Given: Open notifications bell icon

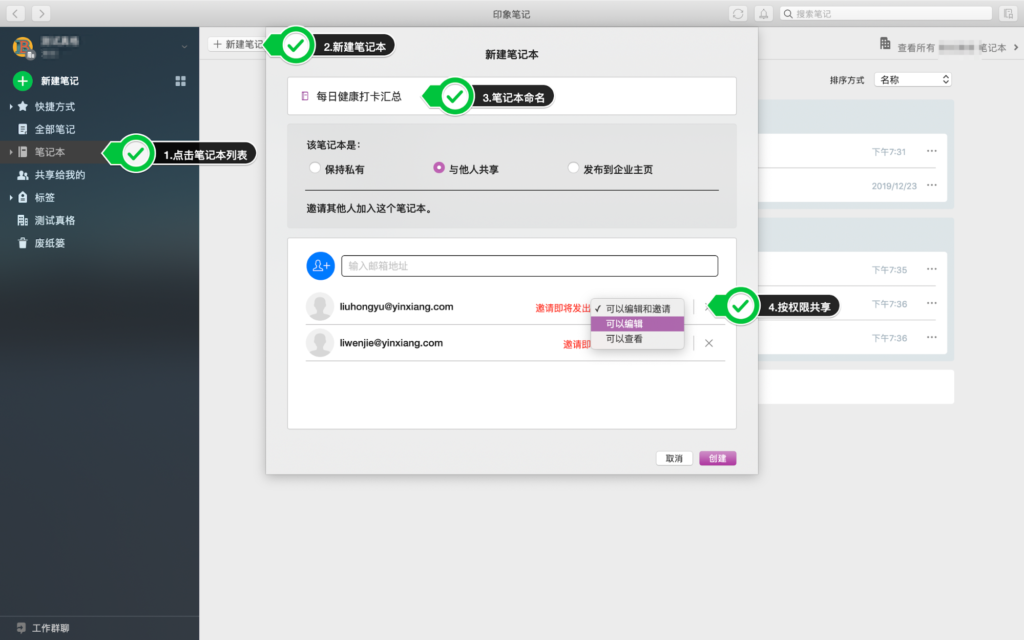Looking at the screenshot, I should click(764, 13).
